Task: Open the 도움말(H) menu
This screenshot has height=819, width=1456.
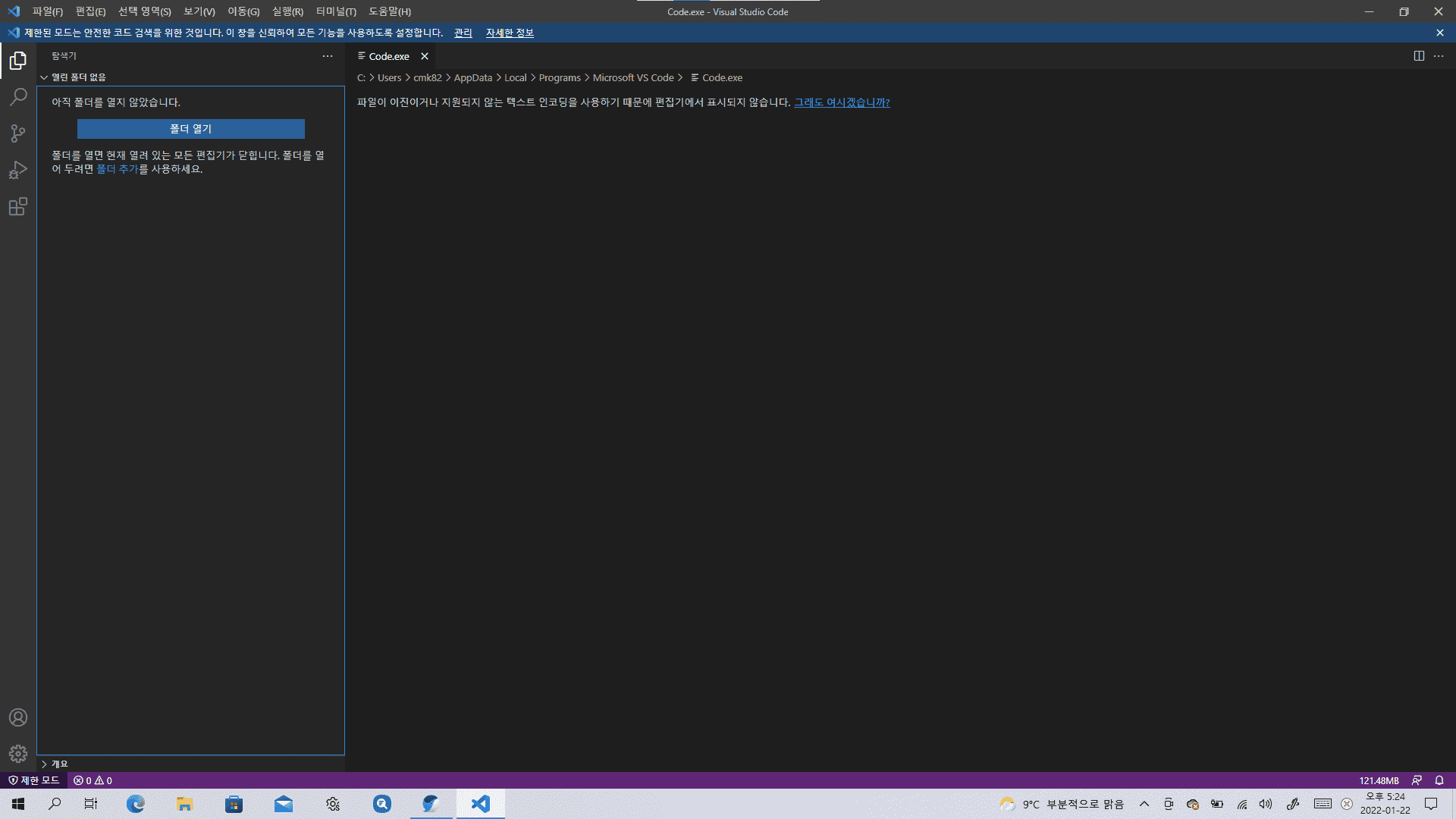Action: [x=390, y=11]
